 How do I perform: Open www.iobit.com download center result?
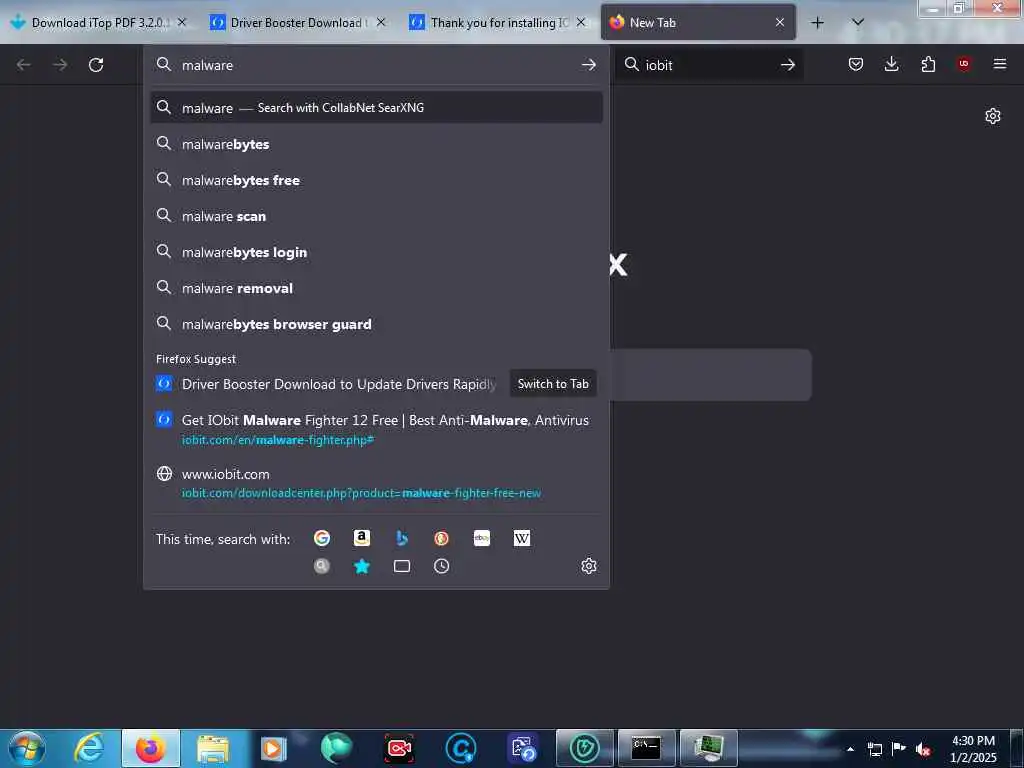(x=376, y=483)
